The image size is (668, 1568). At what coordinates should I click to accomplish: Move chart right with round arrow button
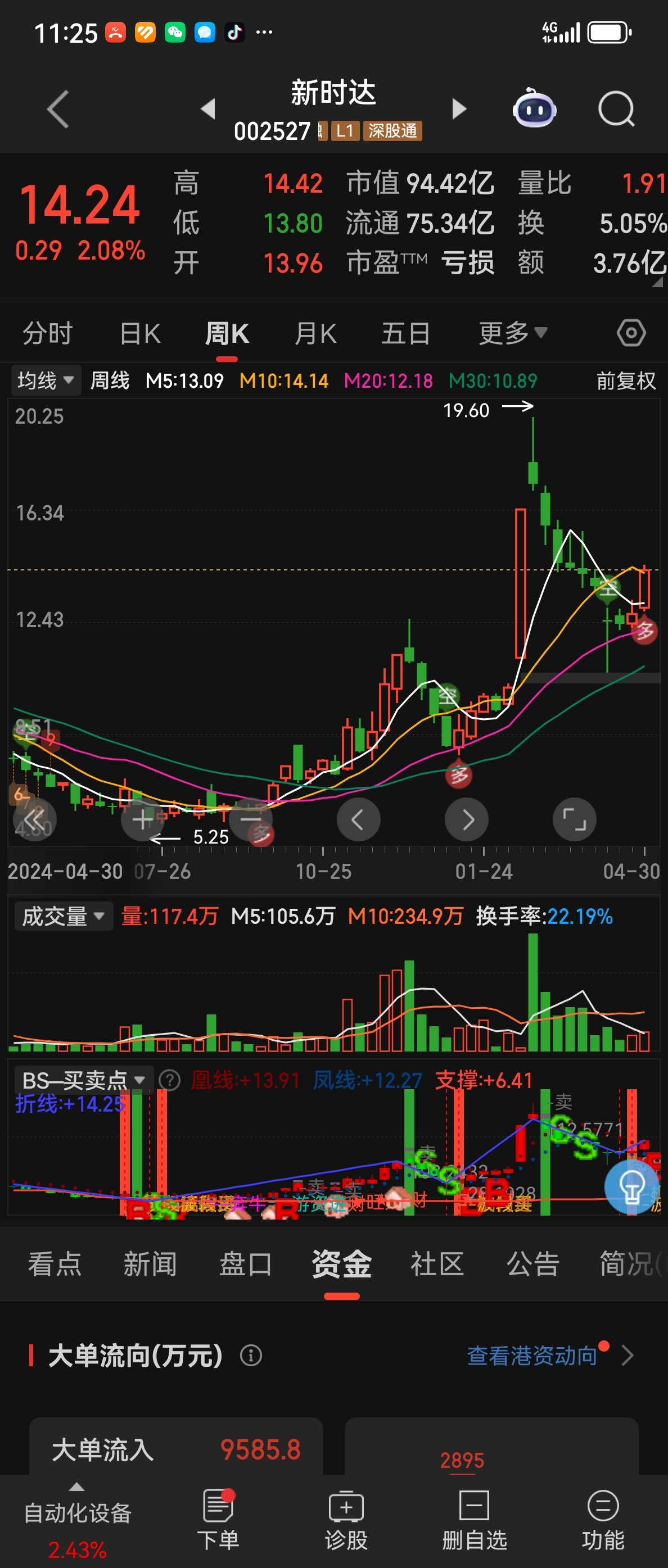point(467,819)
